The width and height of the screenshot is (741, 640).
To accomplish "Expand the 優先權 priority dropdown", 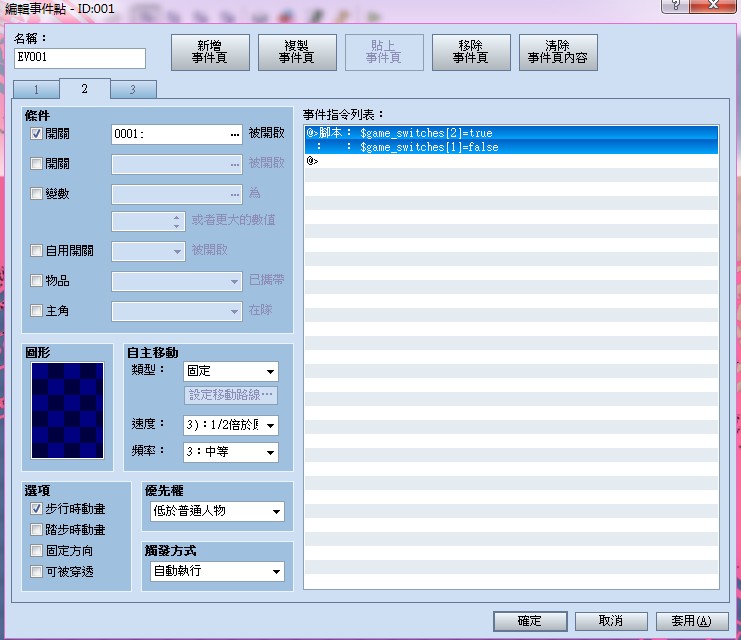I will [x=217, y=511].
